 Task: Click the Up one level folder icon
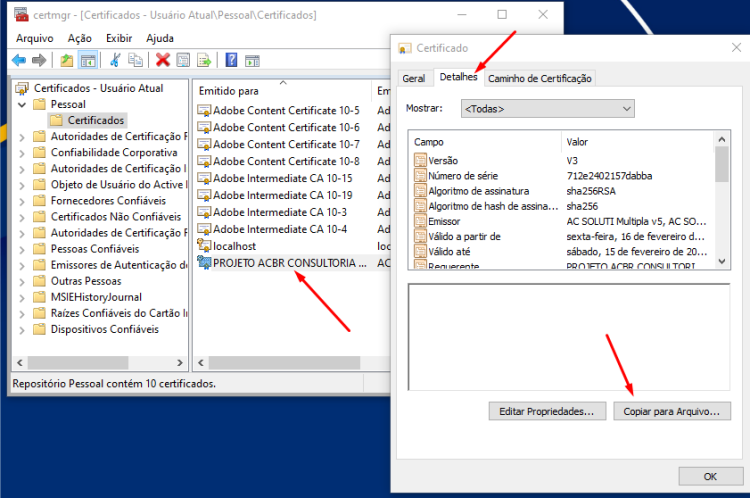pos(66,60)
